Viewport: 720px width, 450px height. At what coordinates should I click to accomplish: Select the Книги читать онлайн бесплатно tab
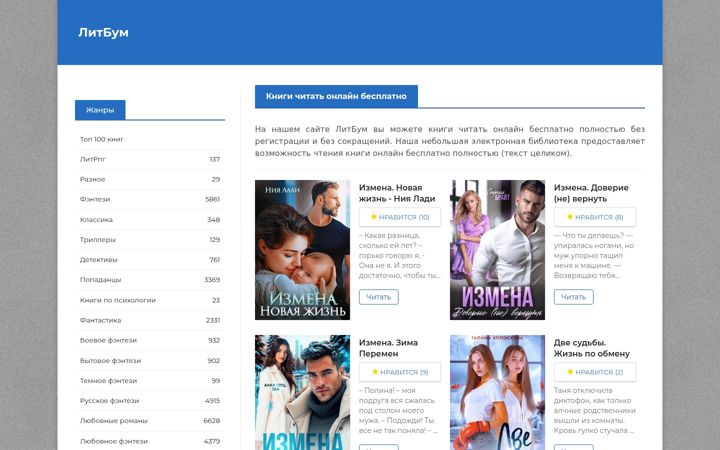point(336,96)
